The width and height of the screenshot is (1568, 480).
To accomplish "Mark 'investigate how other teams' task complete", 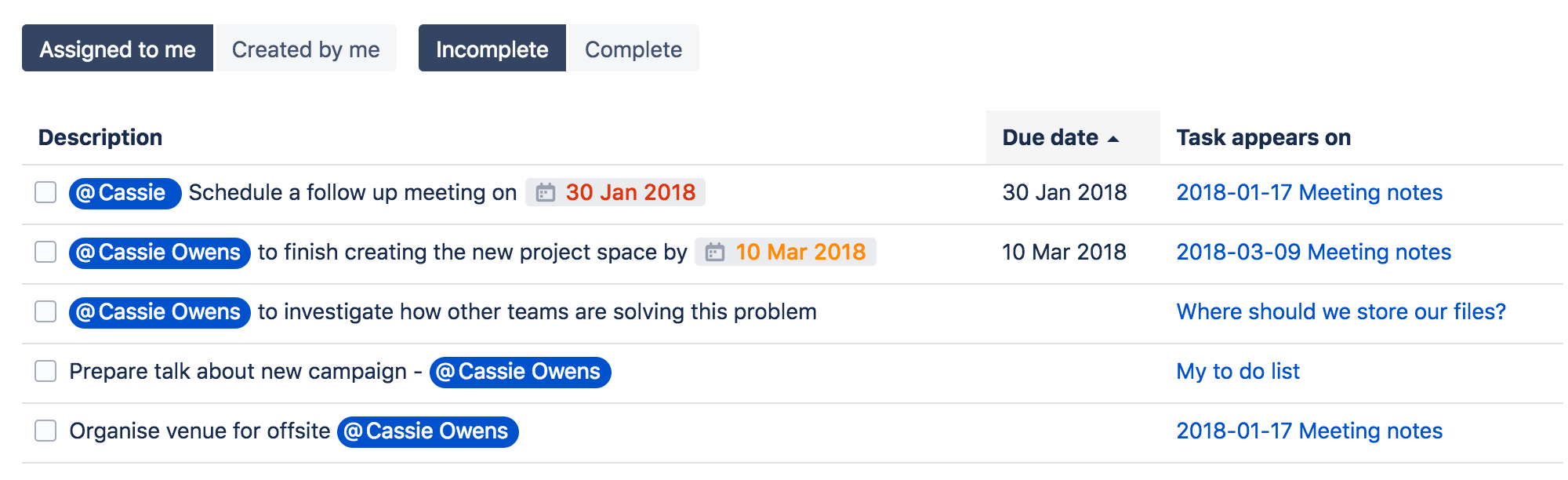I will pyautogui.click(x=45, y=311).
